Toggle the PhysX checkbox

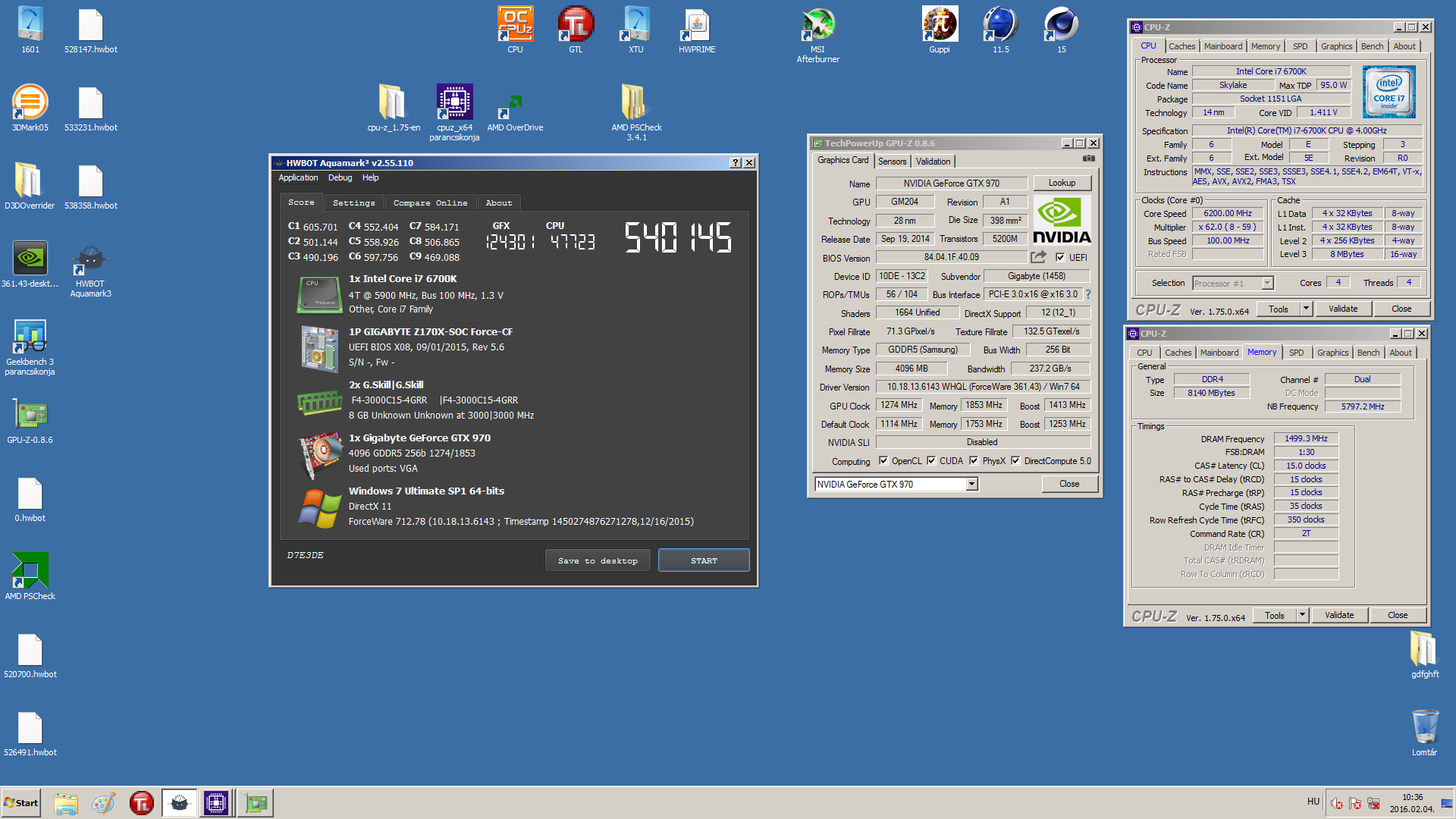[974, 460]
